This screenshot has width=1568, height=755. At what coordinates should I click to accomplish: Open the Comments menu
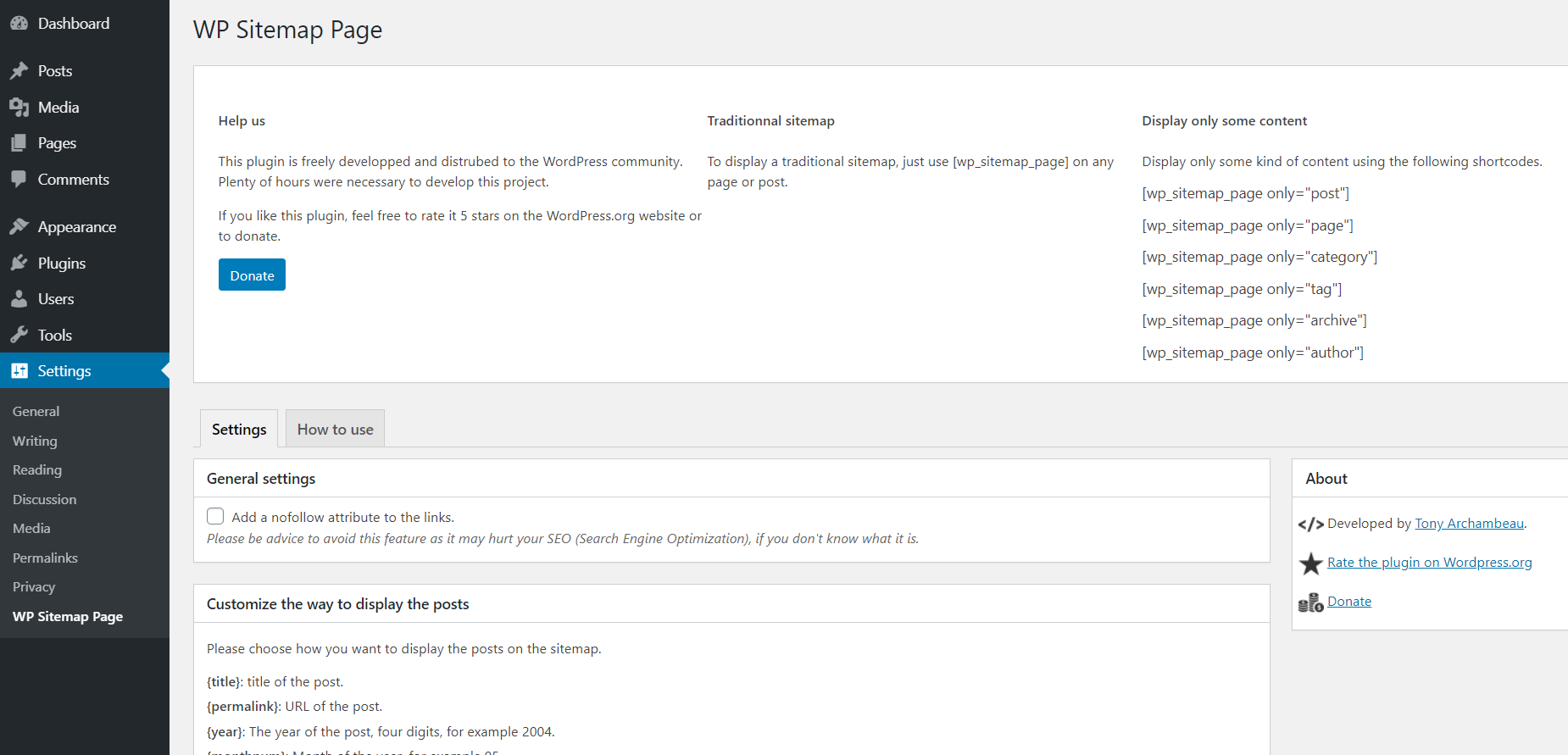74,180
